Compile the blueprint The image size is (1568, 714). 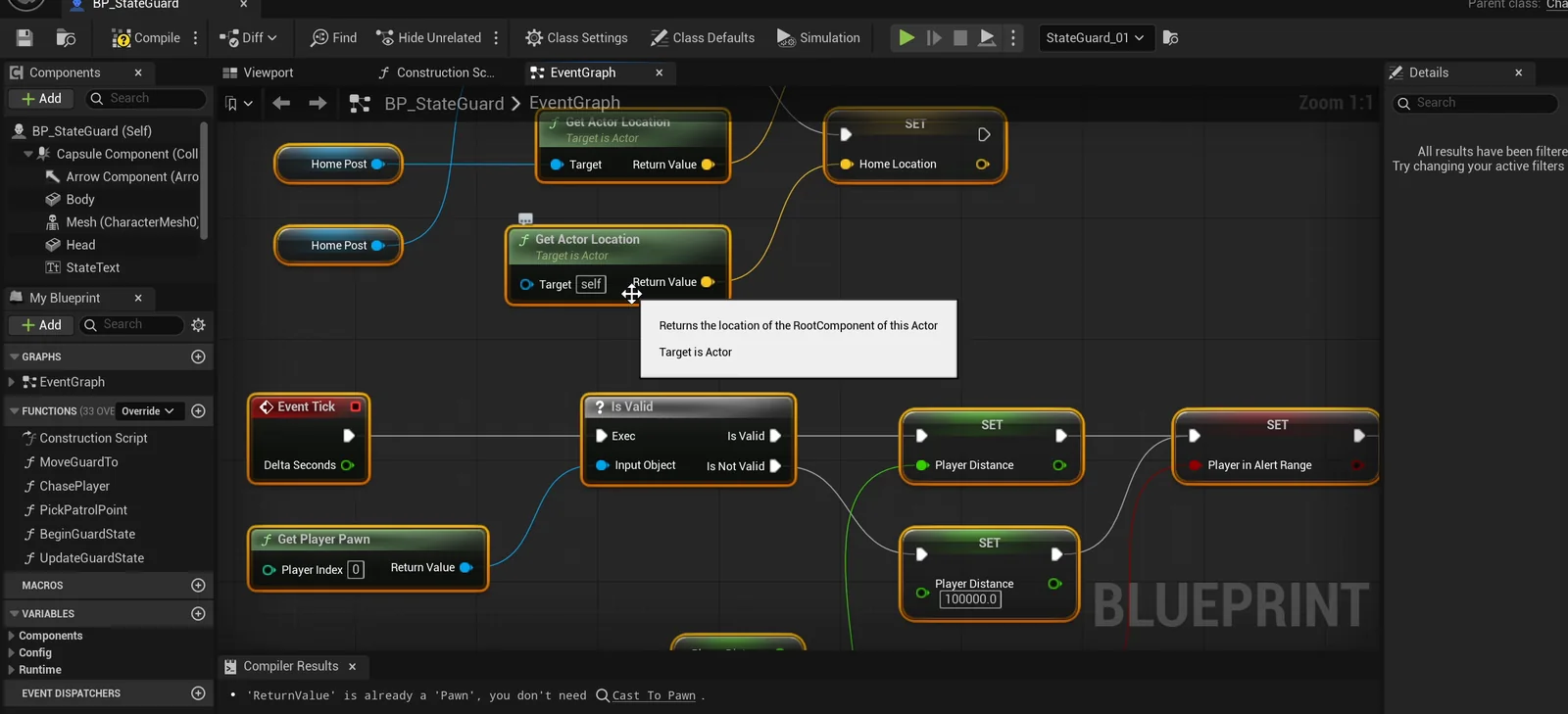[146, 38]
